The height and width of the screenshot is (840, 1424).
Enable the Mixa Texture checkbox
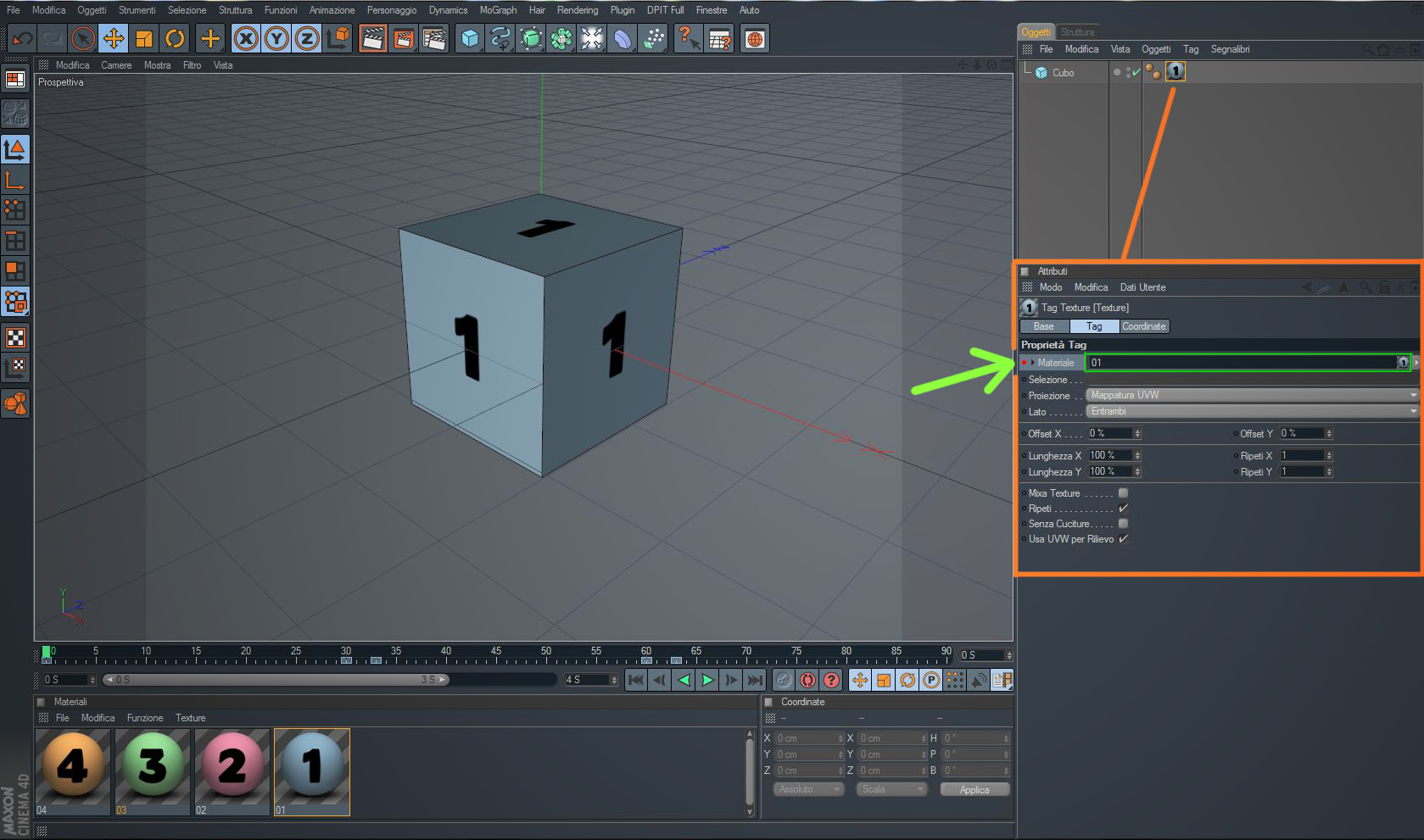[1123, 493]
